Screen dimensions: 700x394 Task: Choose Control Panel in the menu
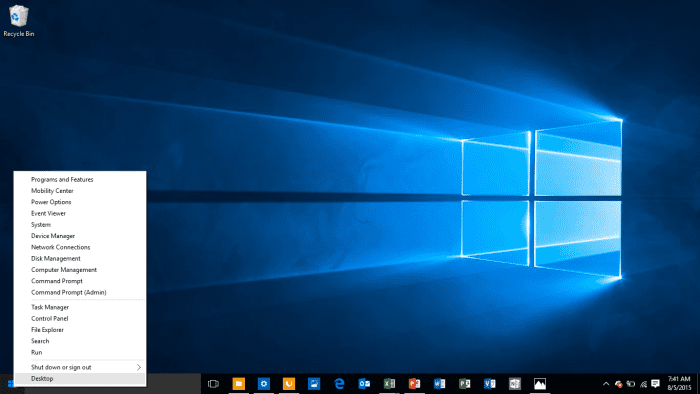80,318
